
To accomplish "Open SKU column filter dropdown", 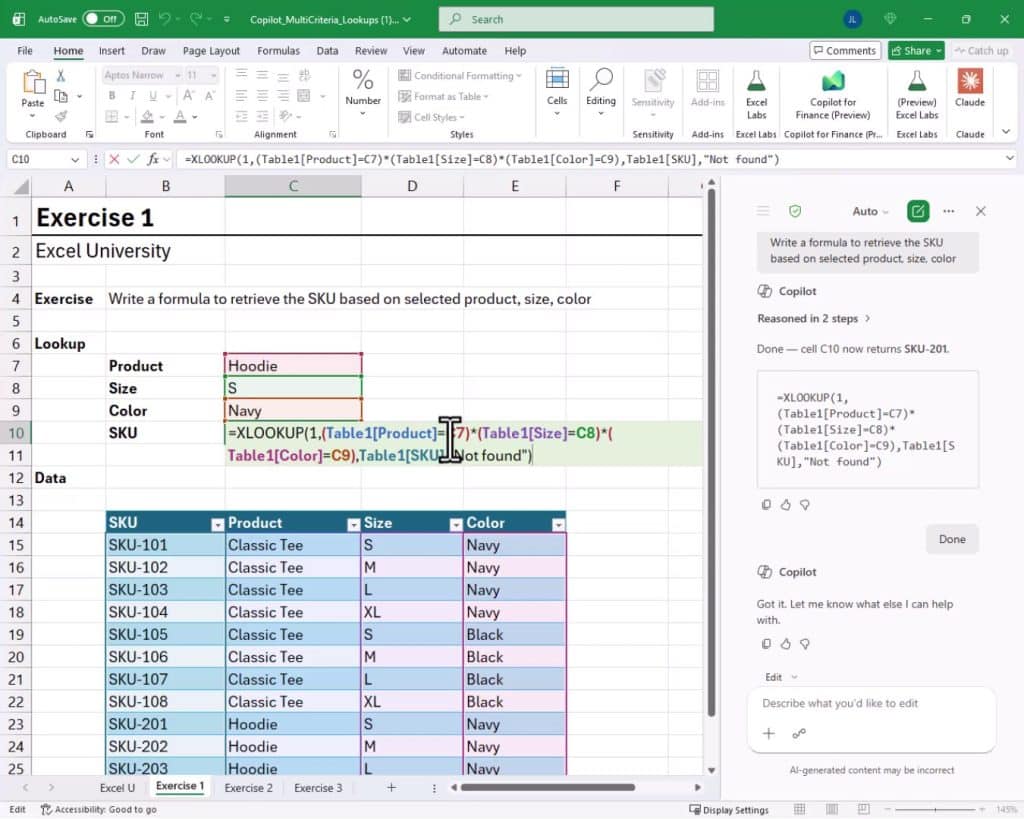I will tap(217, 524).
